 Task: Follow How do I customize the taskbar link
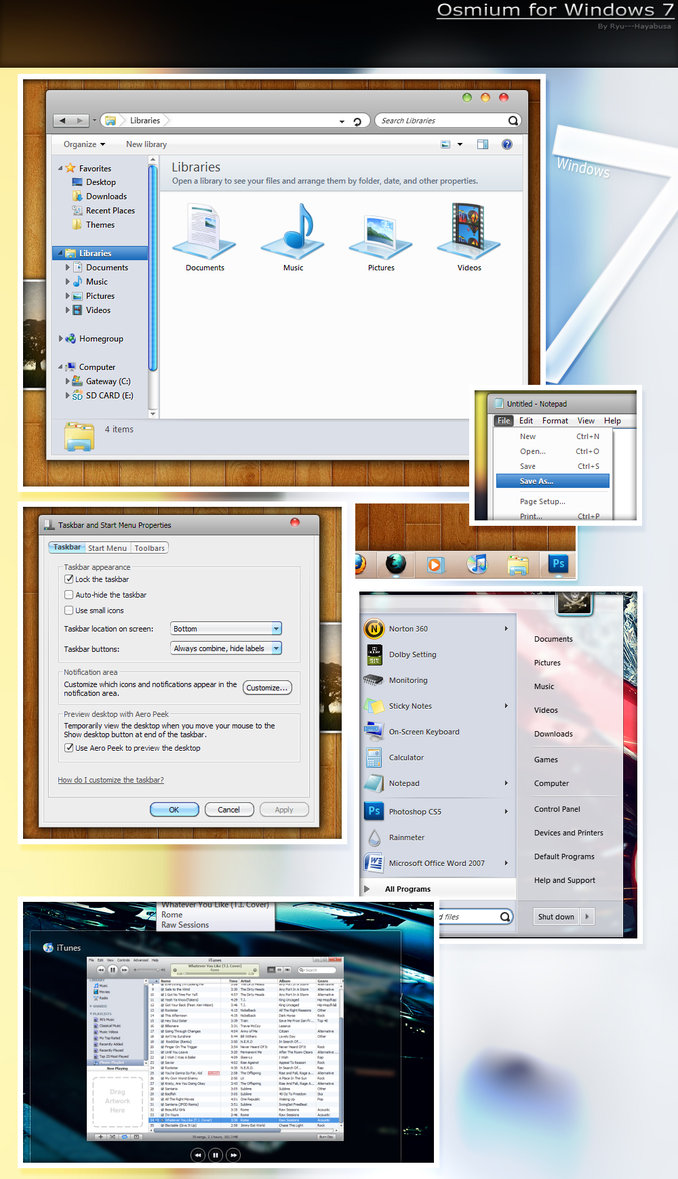pos(111,780)
